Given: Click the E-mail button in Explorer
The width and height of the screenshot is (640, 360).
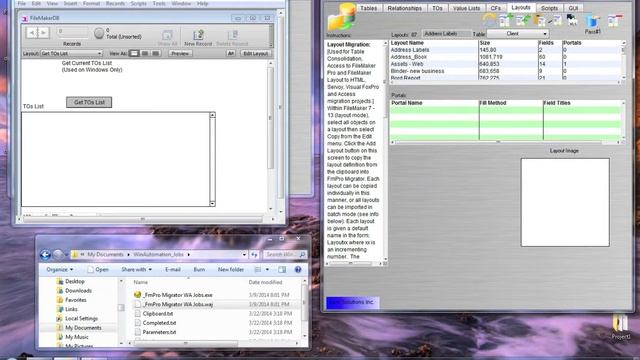Looking at the screenshot, I should coord(173,269).
